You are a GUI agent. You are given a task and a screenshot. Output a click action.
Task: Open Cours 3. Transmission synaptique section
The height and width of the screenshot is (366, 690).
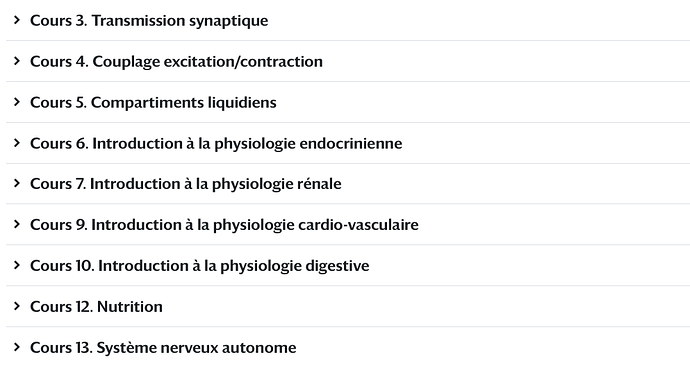pyautogui.click(x=149, y=21)
